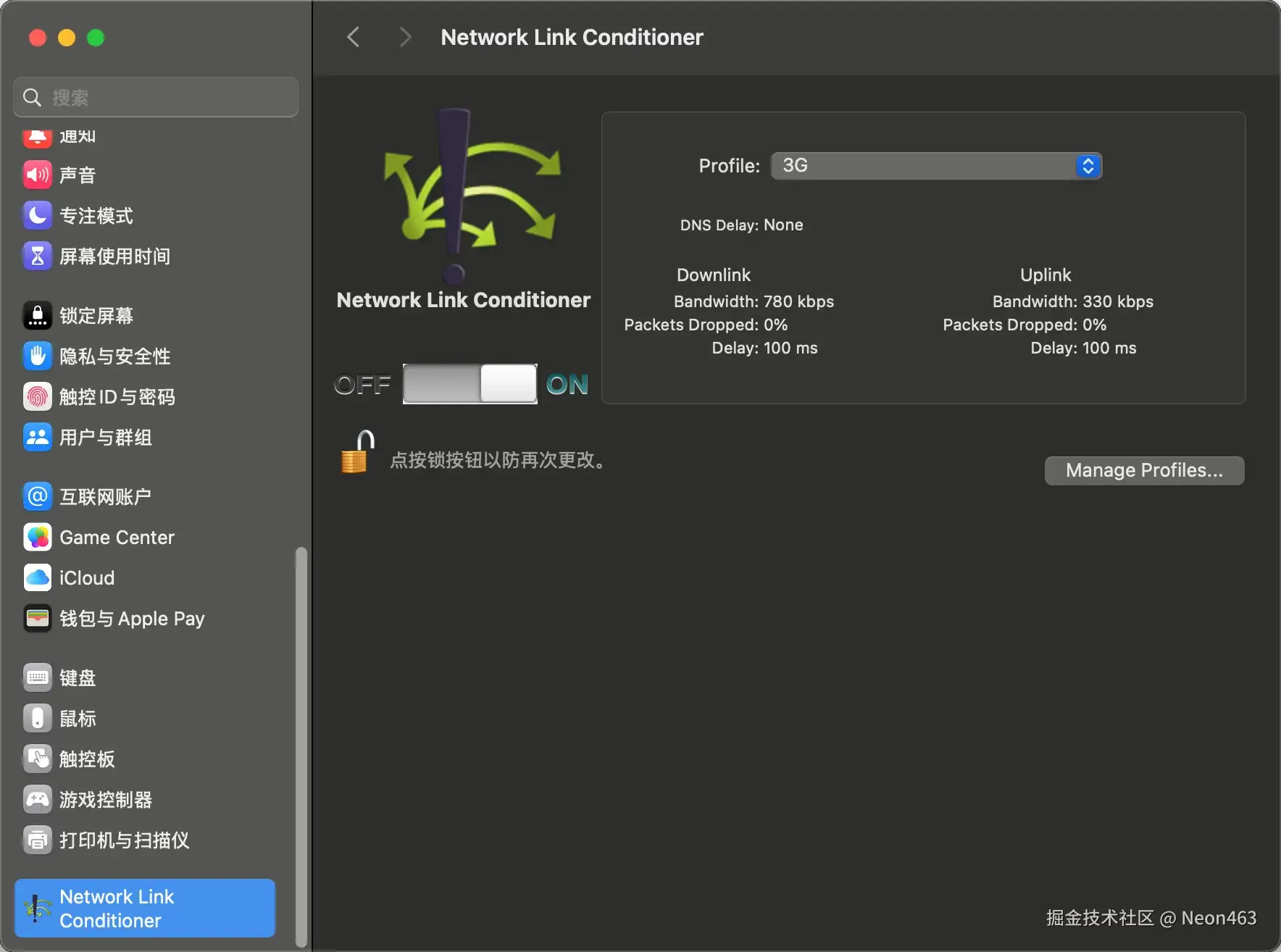1281x952 pixels.
Task: Click the Sound (声音) speaker icon
Action: [x=38, y=175]
